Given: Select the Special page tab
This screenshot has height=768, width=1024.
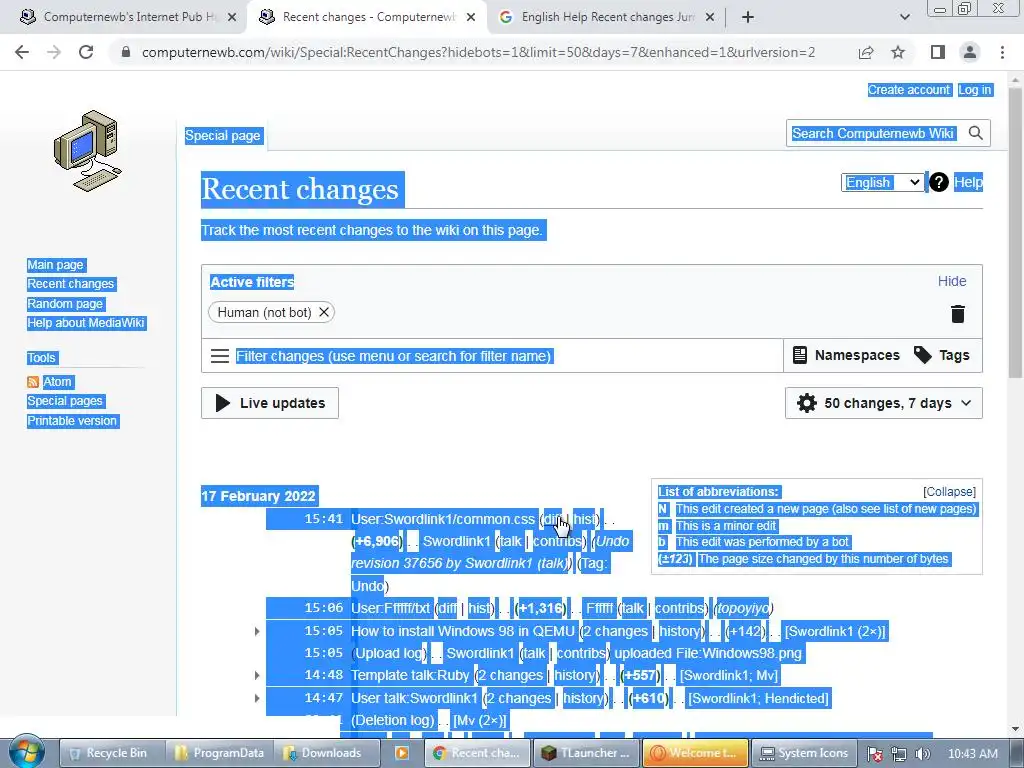Looking at the screenshot, I should point(223,136).
